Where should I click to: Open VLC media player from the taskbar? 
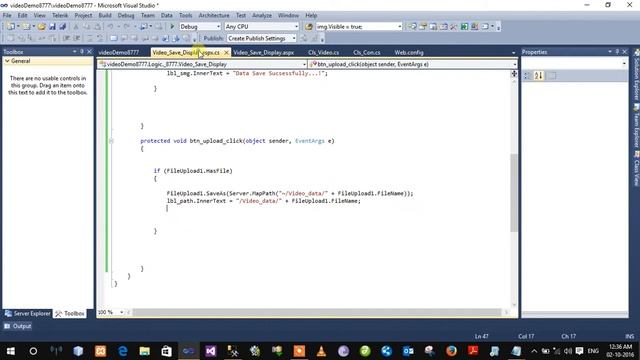[321, 351]
